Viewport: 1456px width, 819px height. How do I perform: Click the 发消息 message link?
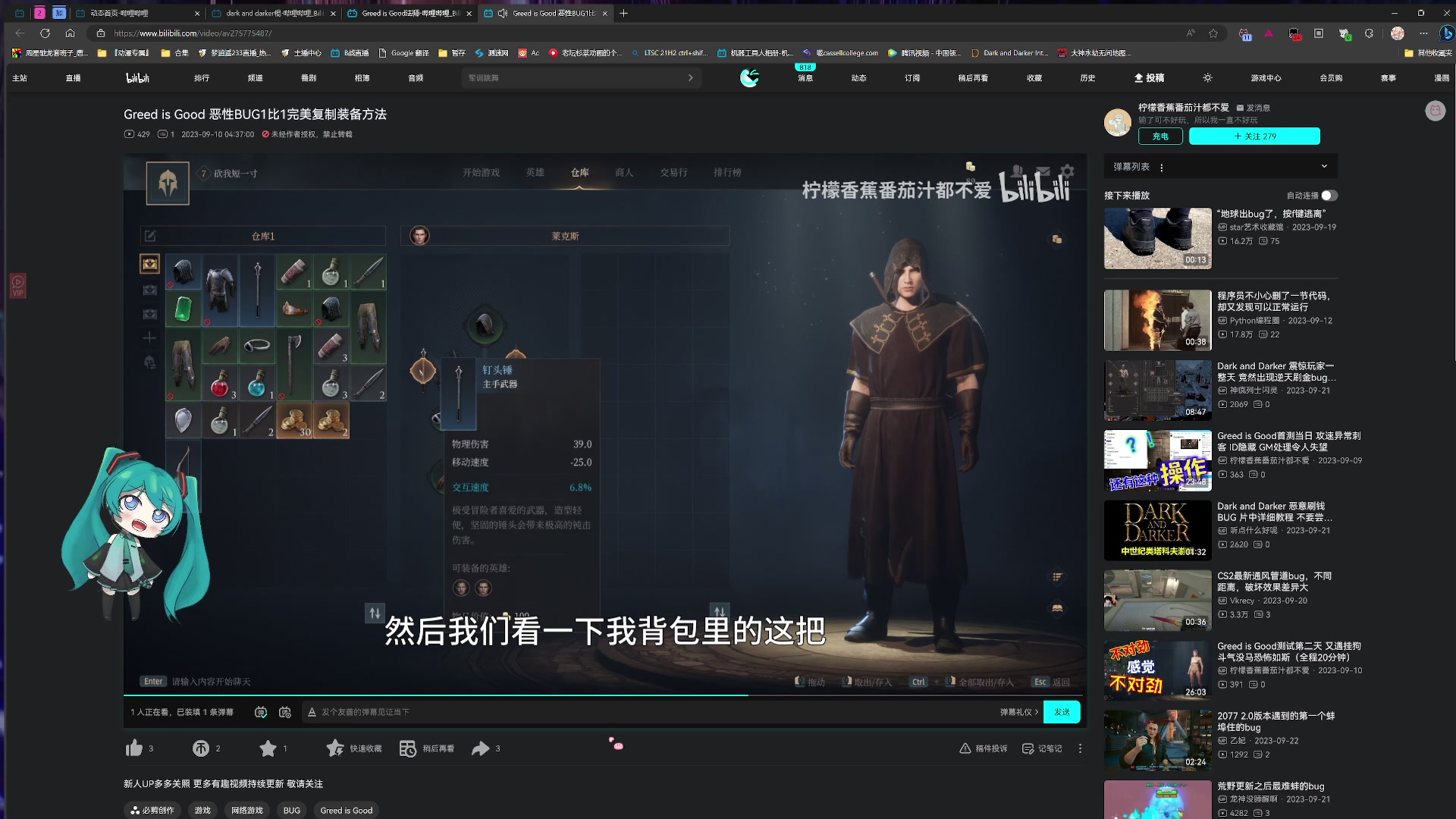click(x=1254, y=108)
